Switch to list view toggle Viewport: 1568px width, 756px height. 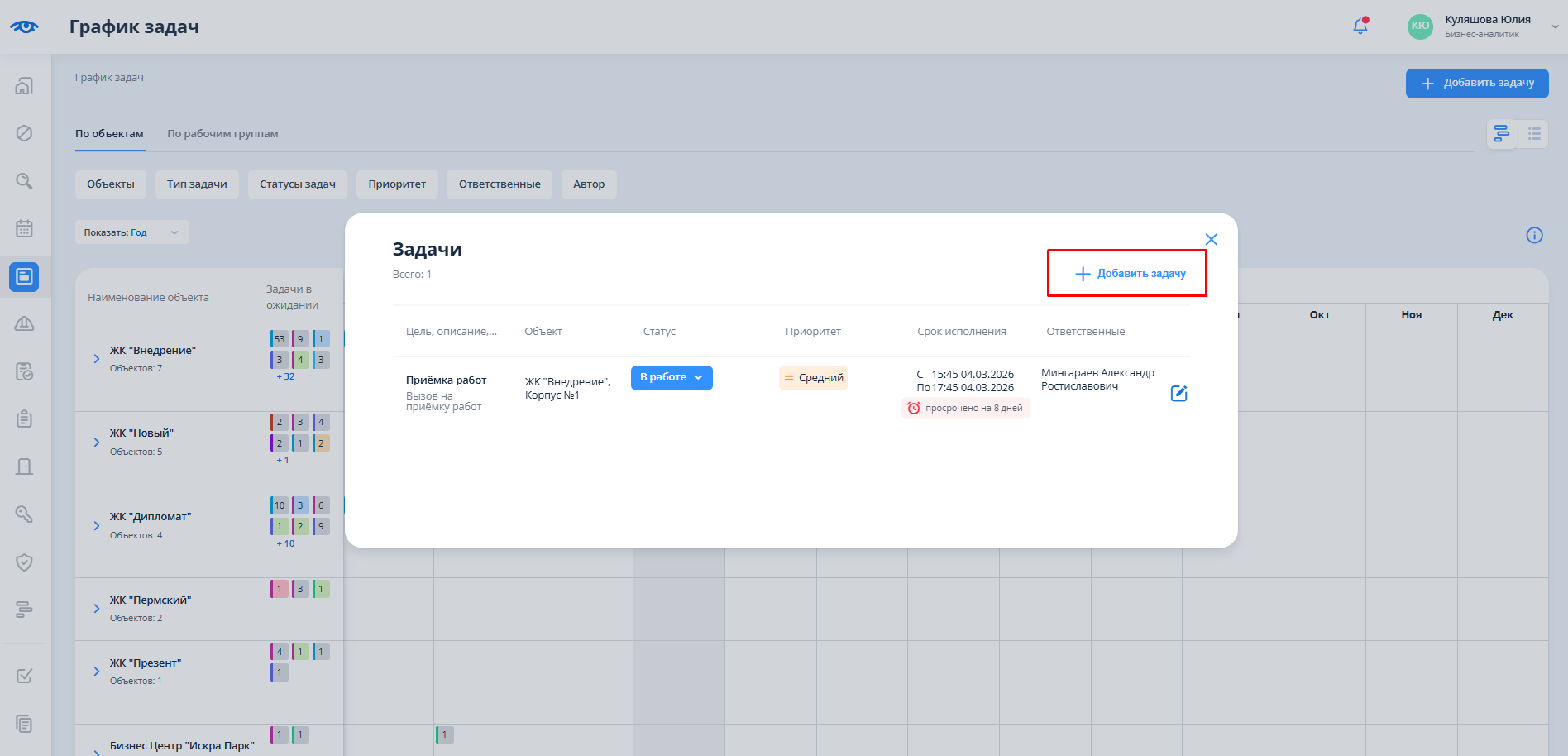pyautogui.click(x=1534, y=134)
